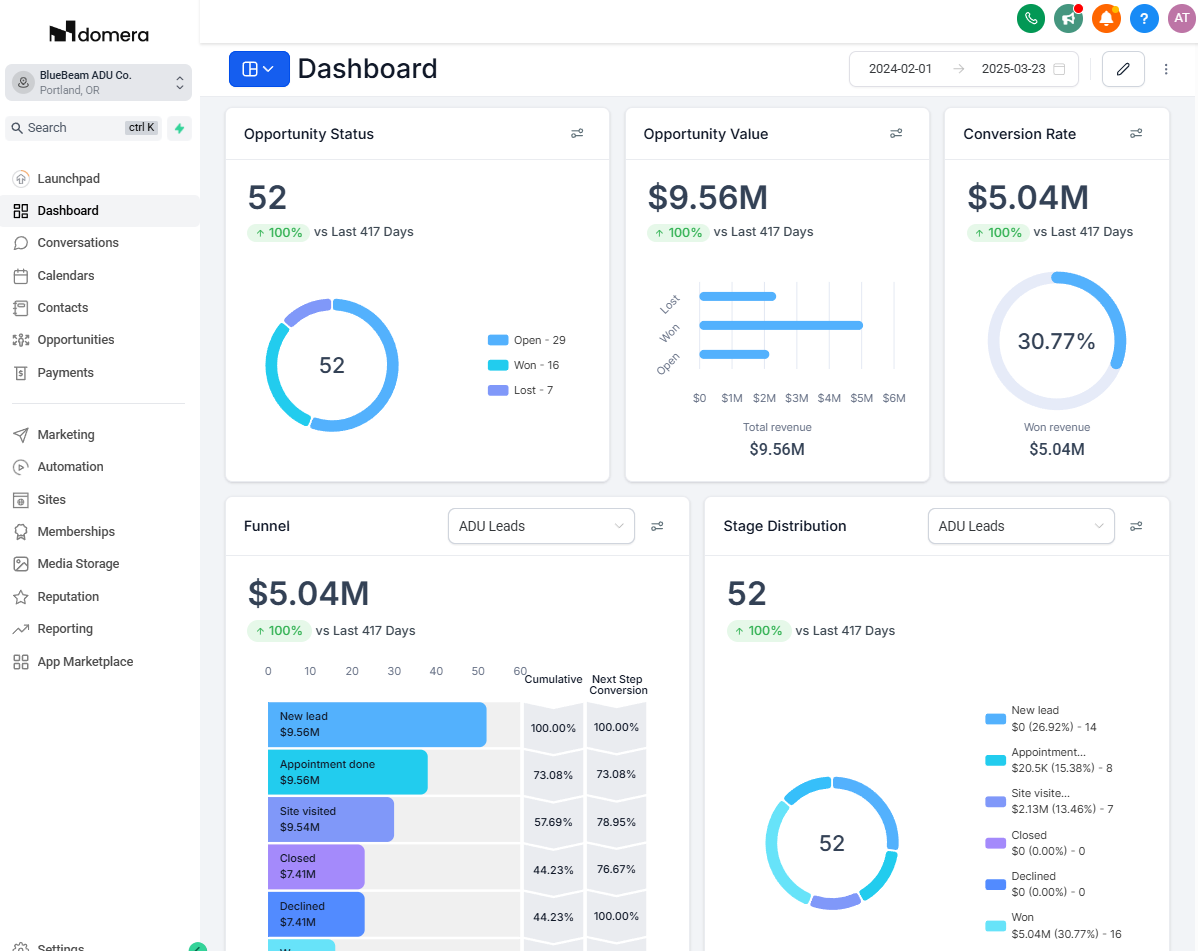
Task: Toggle Declined legend swatch in Stage Distribution
Action: 996,885
